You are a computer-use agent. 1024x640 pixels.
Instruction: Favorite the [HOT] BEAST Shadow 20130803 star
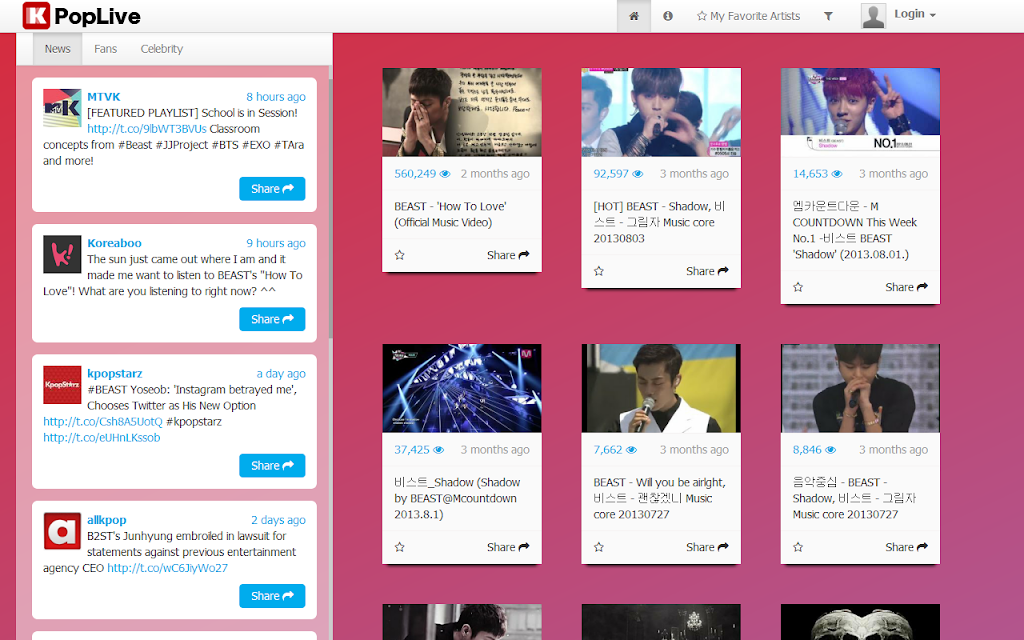(x=599, y=271)
